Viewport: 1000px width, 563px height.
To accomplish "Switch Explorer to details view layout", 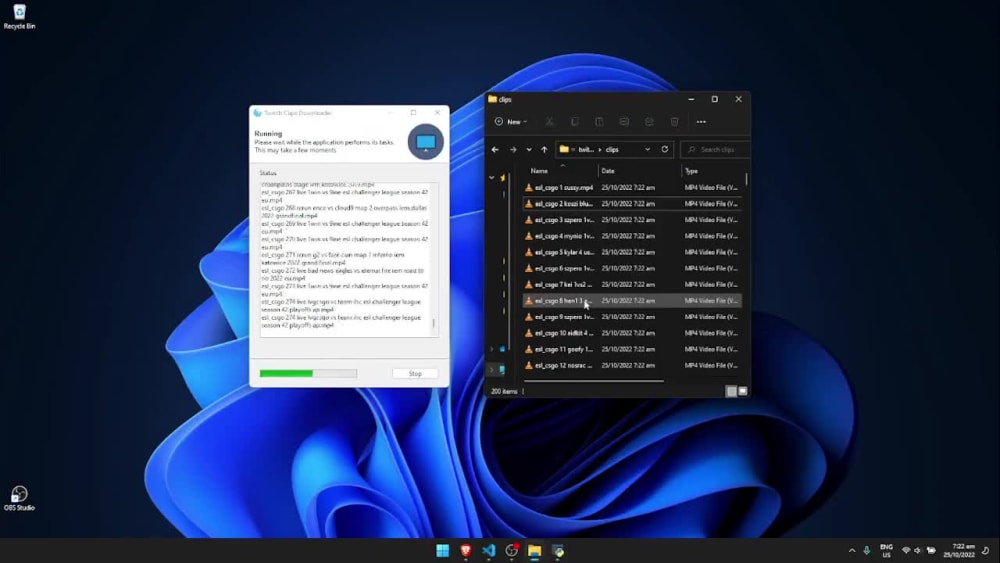I will pos(732,391).
